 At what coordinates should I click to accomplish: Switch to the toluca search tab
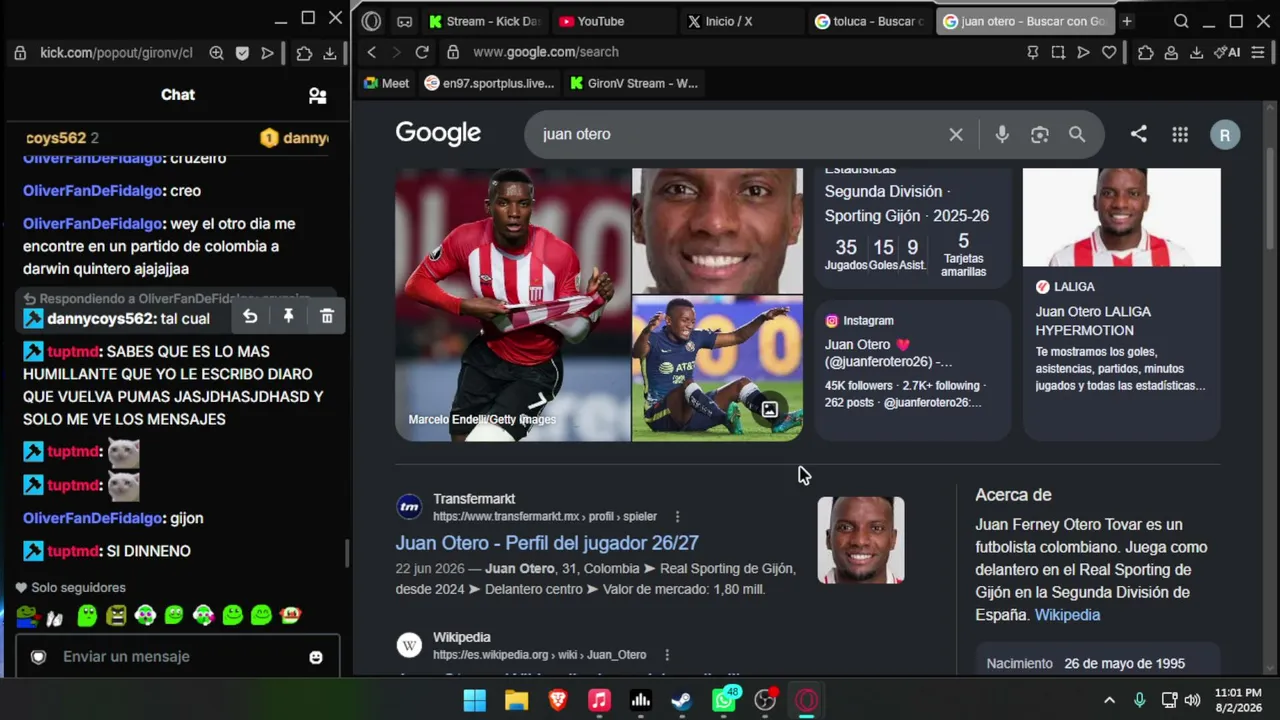click(x=870, y=21)
